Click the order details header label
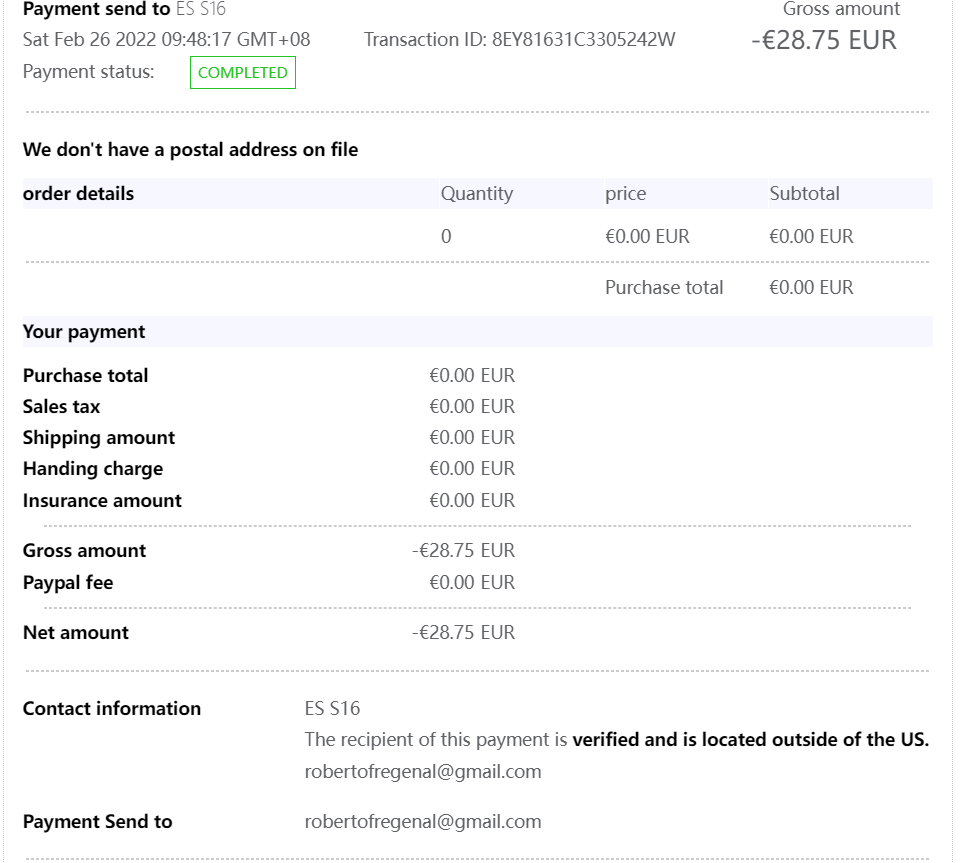Image resolution: width=977 pixels, height=863 pixels. 78,194
